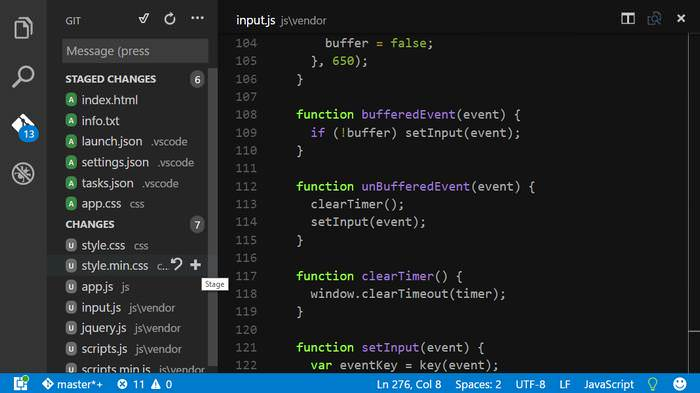Change end of line sequence LF
This screenshot has height=393, width=700.
click(565, 384)
